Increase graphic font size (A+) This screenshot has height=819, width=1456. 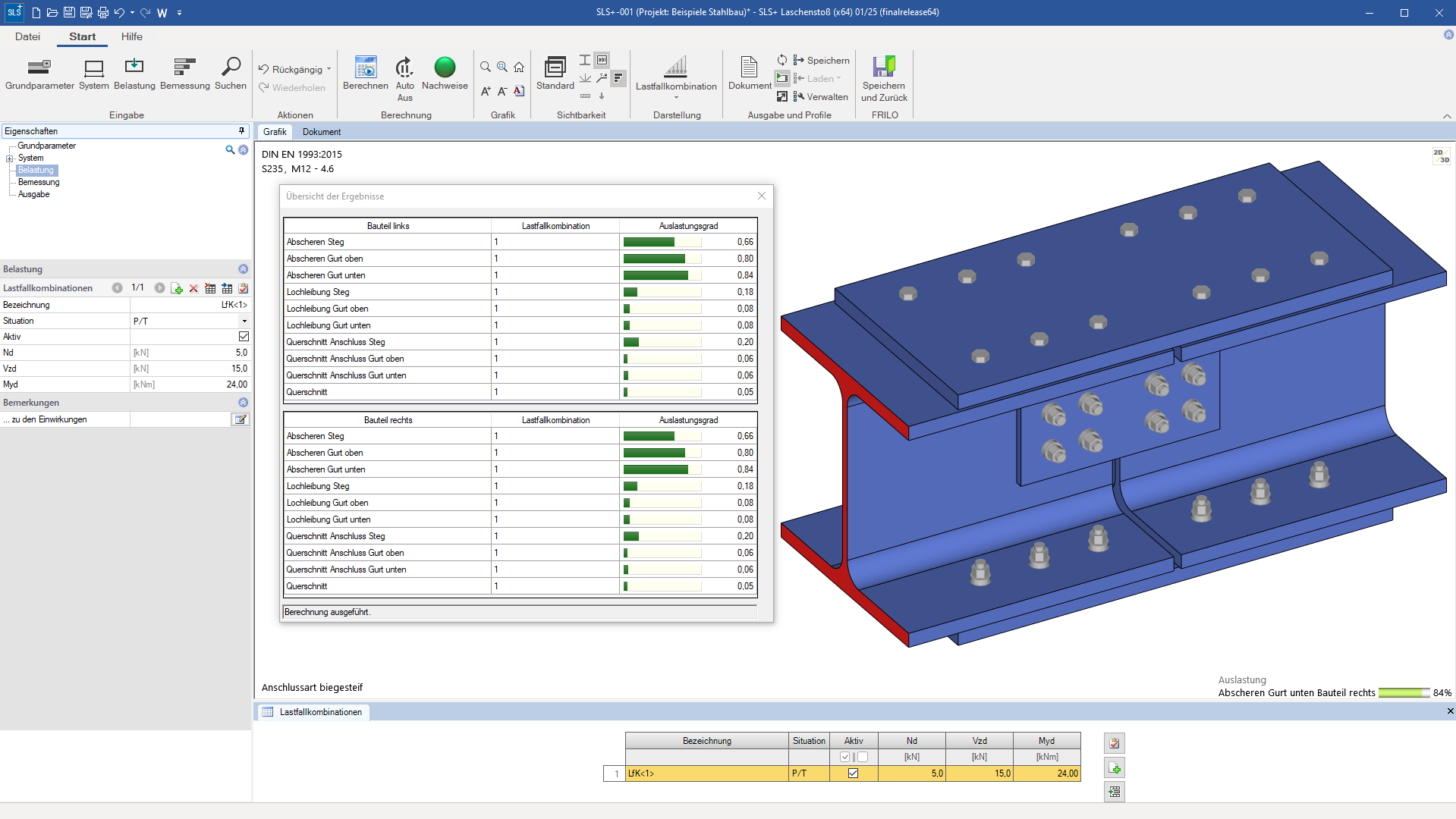pyautogui.click(x=486, y=91)
